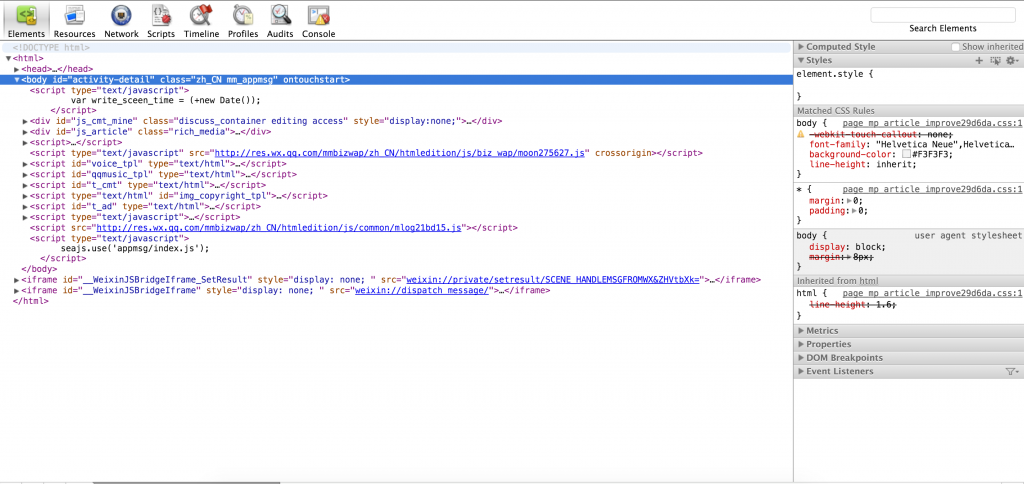
Task: Focus the Search Elements input field
Action: pyautogui.click(x=942, y=15)
